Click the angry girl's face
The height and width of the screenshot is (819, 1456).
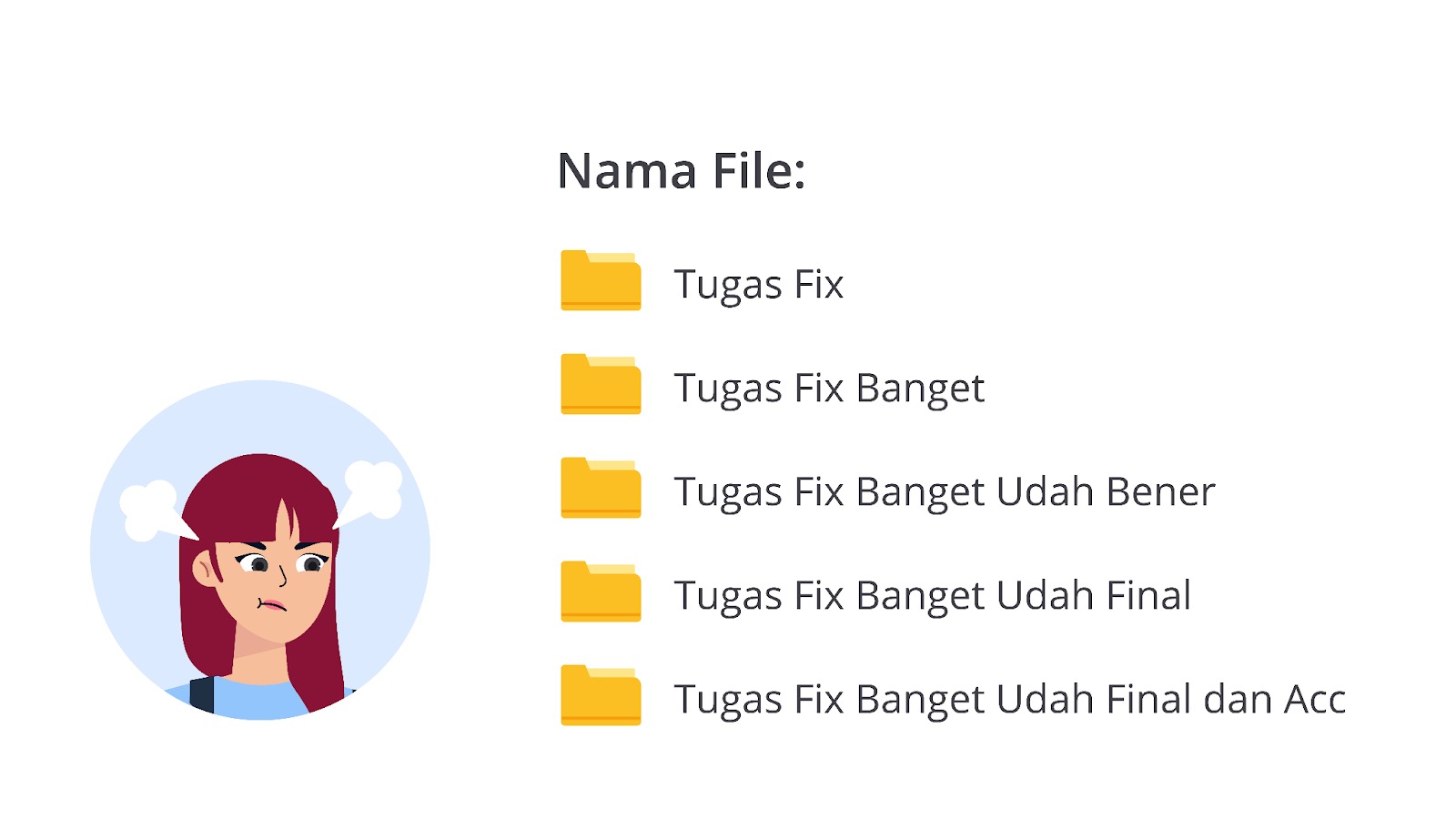(273, 582)
